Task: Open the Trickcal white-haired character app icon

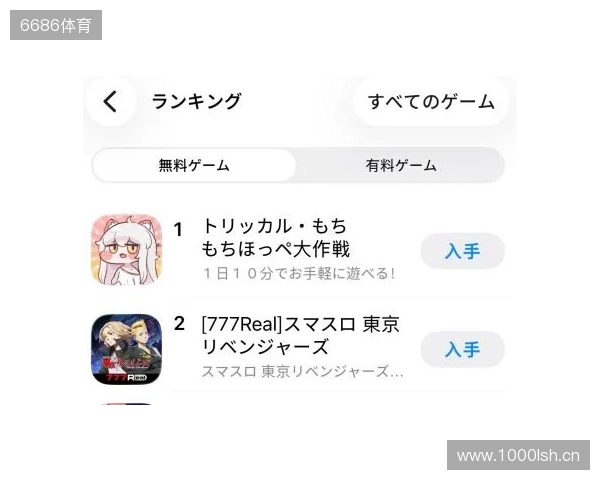Action: (x=127, y=249)
